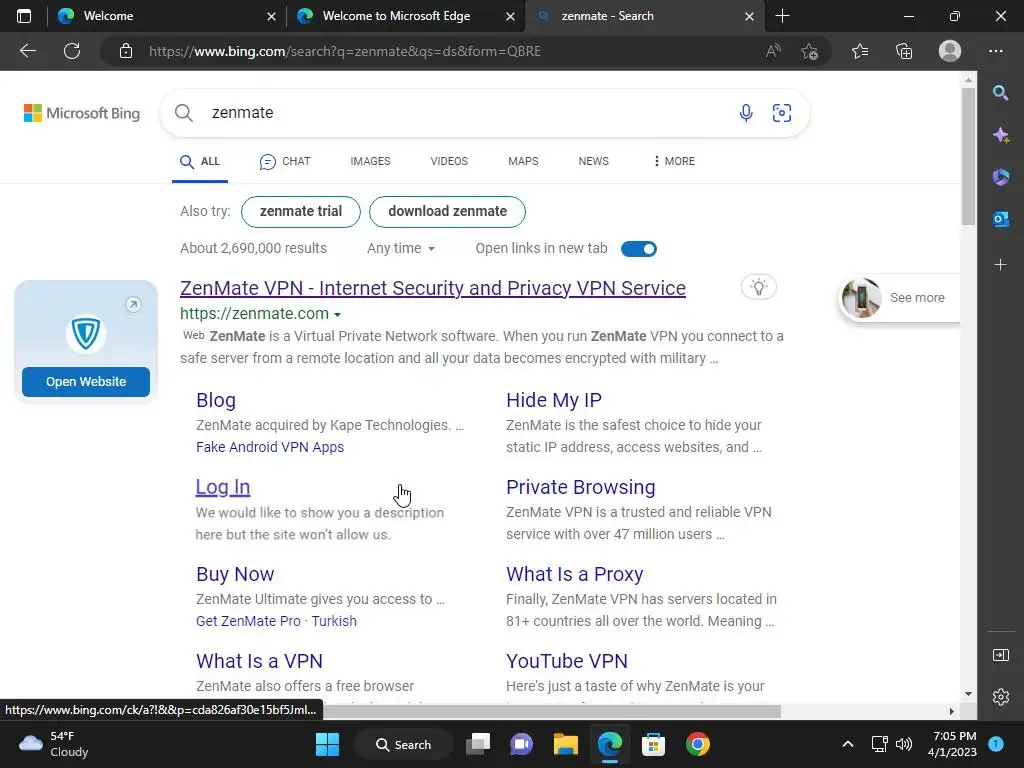Reload the page with refresh icon

[72, 51]
